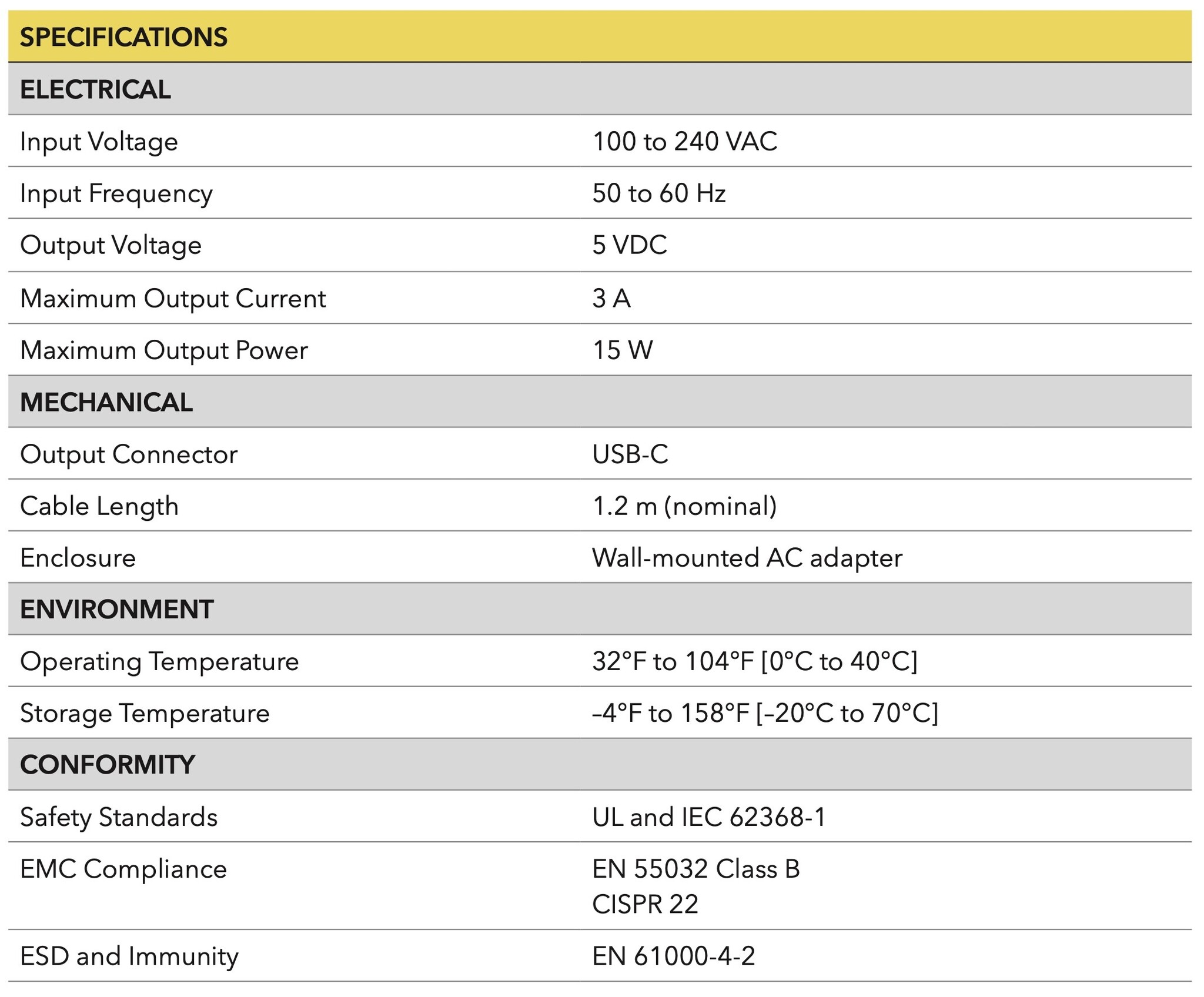Click the CISPR 22 text
Viewport: 1204px width, 997px height.
(x=644, y=904)
